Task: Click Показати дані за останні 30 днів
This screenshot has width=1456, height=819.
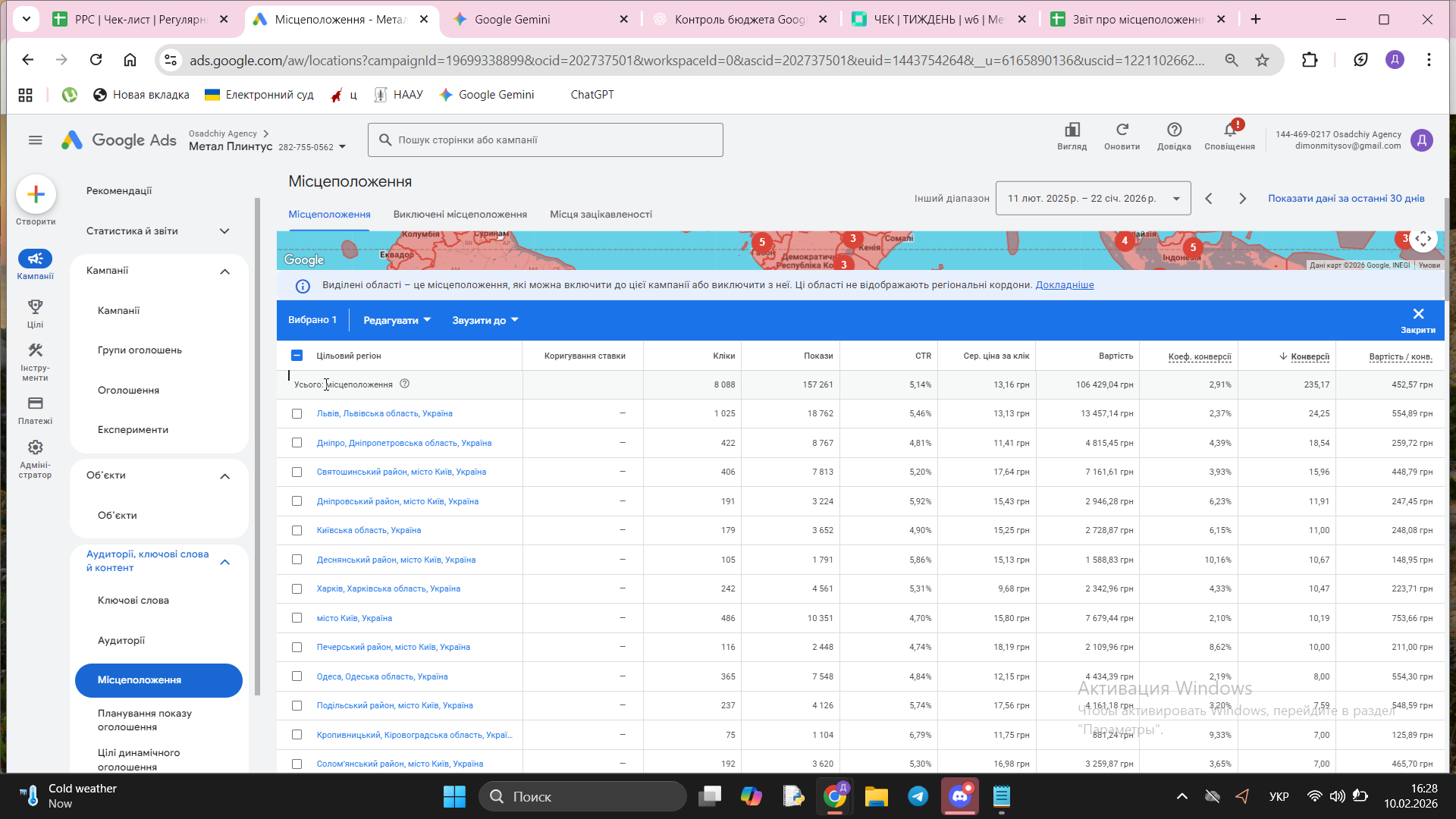Action: [1345, 199]
